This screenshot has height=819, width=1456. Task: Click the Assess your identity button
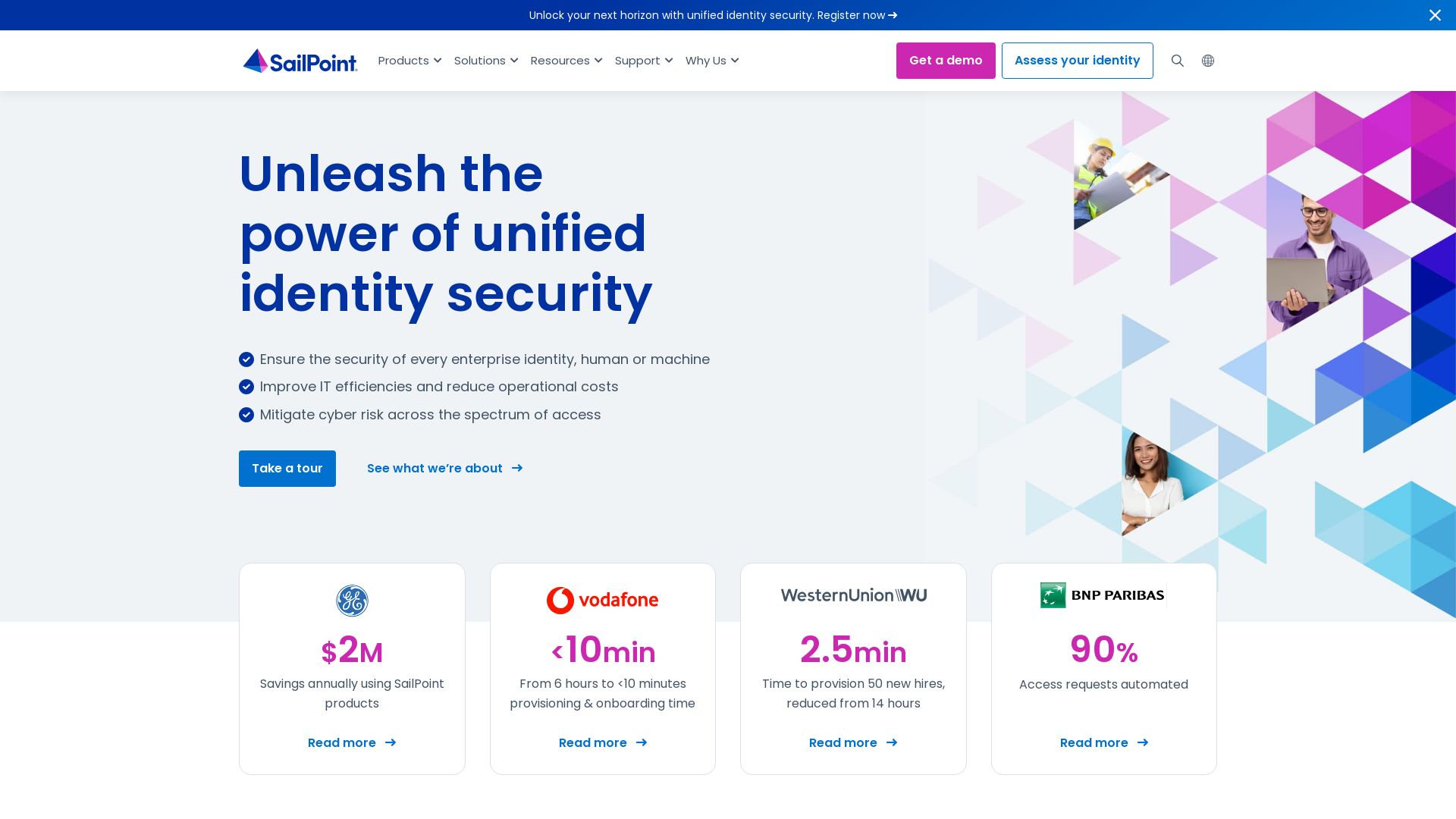(x=1077, y=61)
